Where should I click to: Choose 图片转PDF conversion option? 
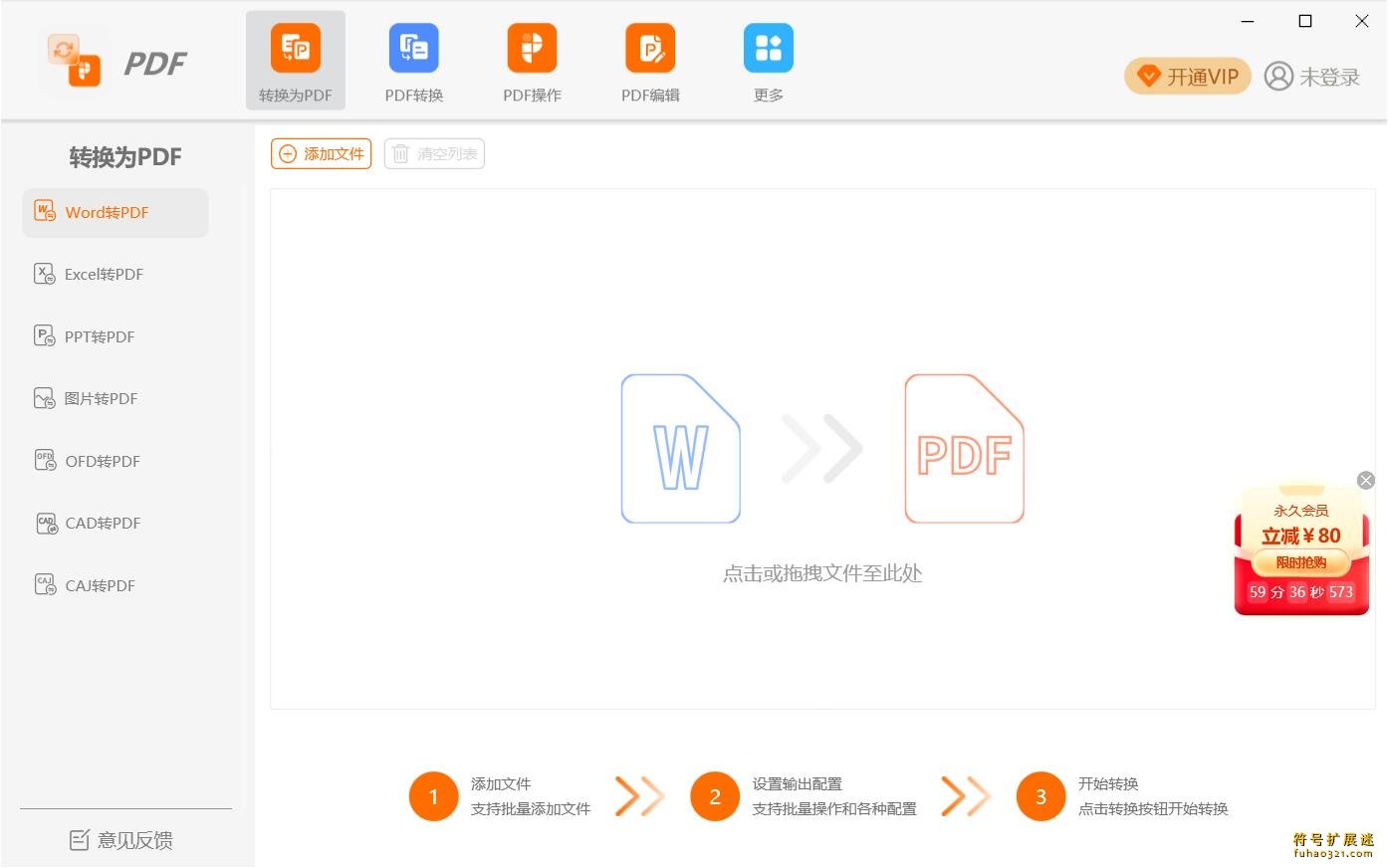[x=101, y=399]
